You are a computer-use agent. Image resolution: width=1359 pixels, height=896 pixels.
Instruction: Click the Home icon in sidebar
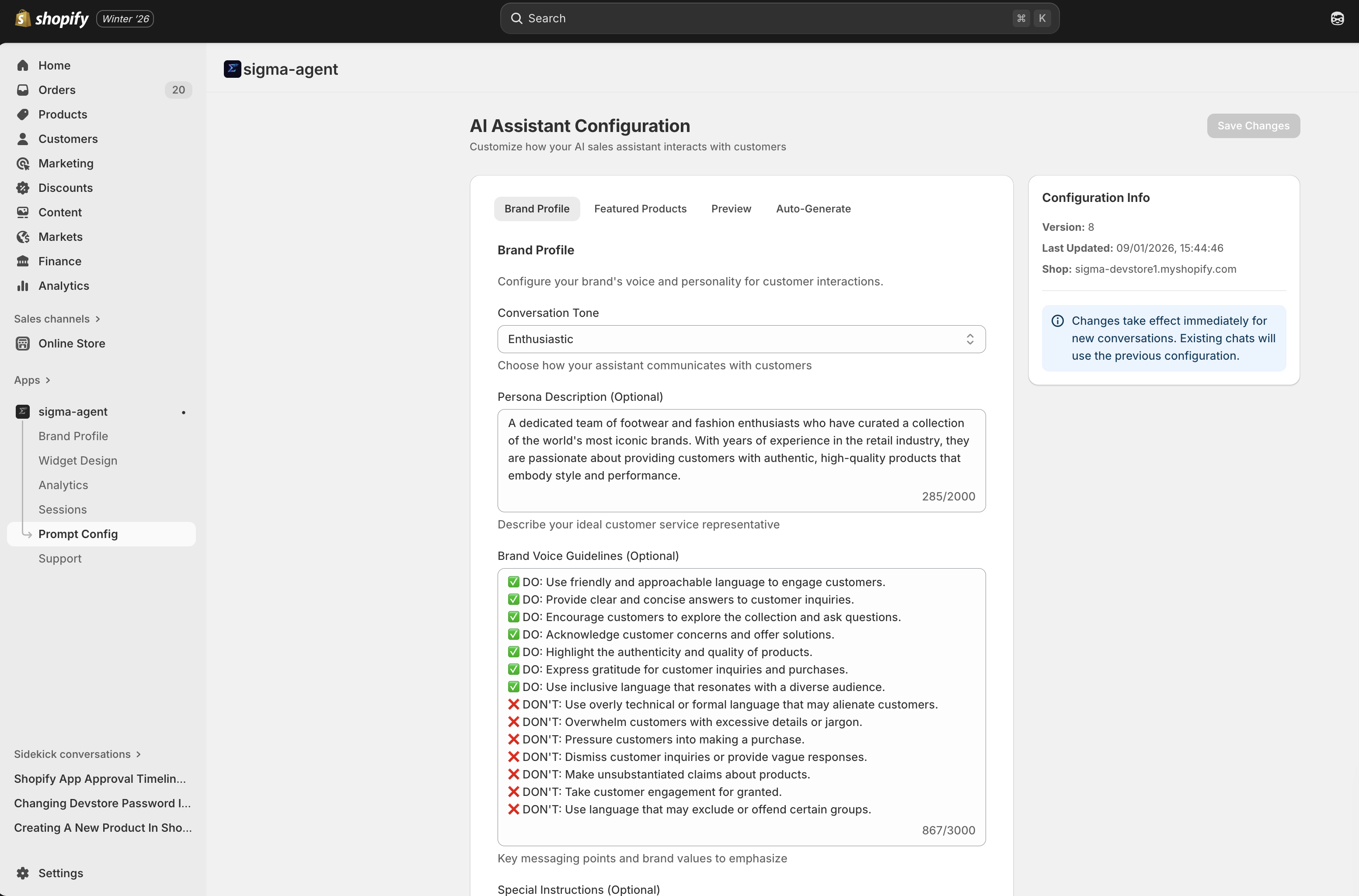click(23, 65)
